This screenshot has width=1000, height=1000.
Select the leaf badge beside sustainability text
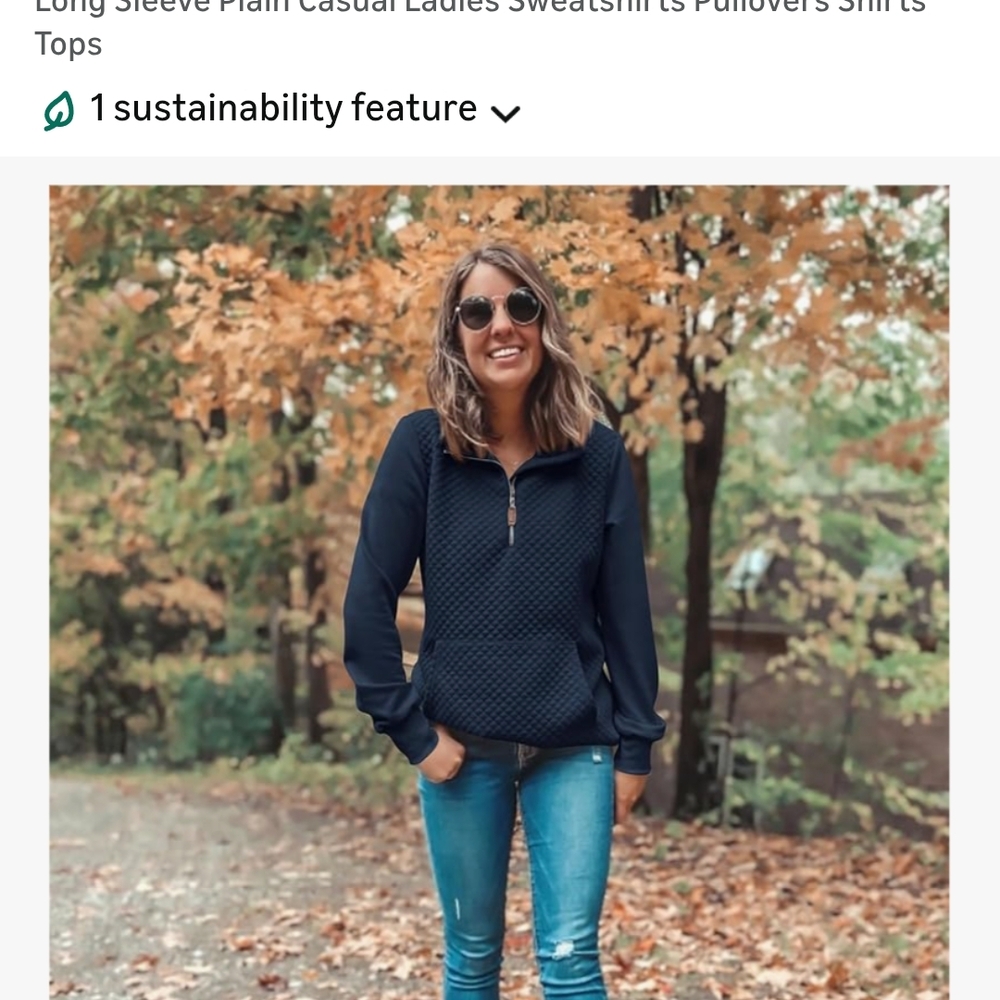pos(58,108)
